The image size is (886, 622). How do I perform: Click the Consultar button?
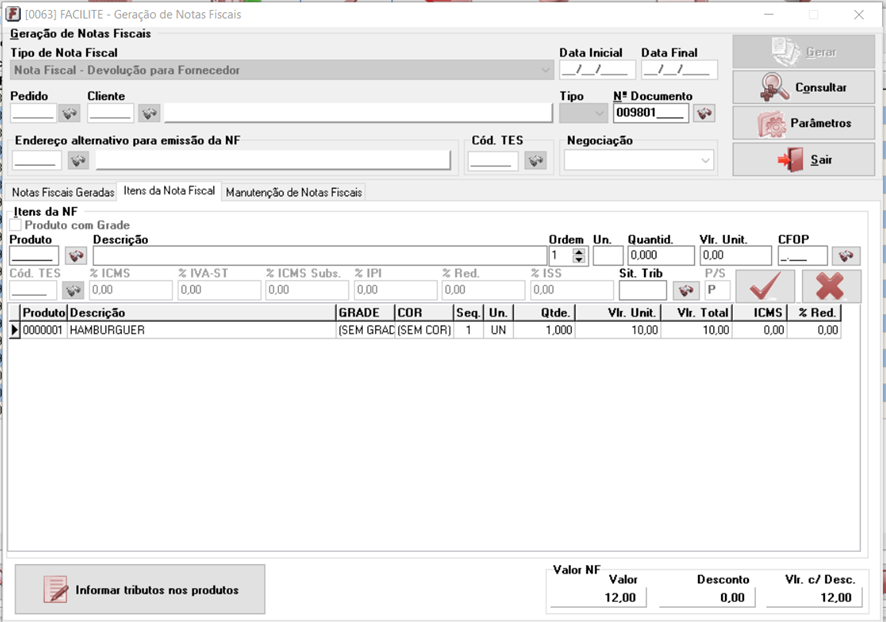(804, 88)
